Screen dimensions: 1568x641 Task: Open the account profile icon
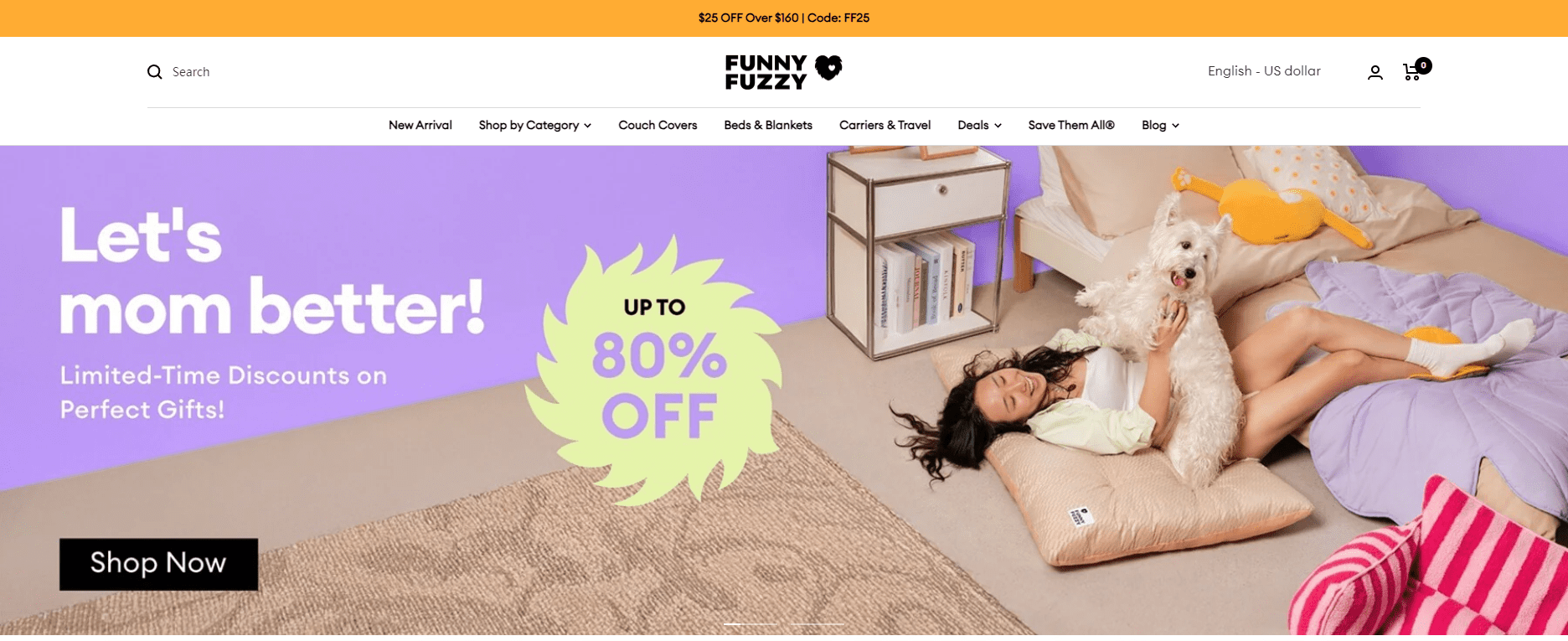1375,73
